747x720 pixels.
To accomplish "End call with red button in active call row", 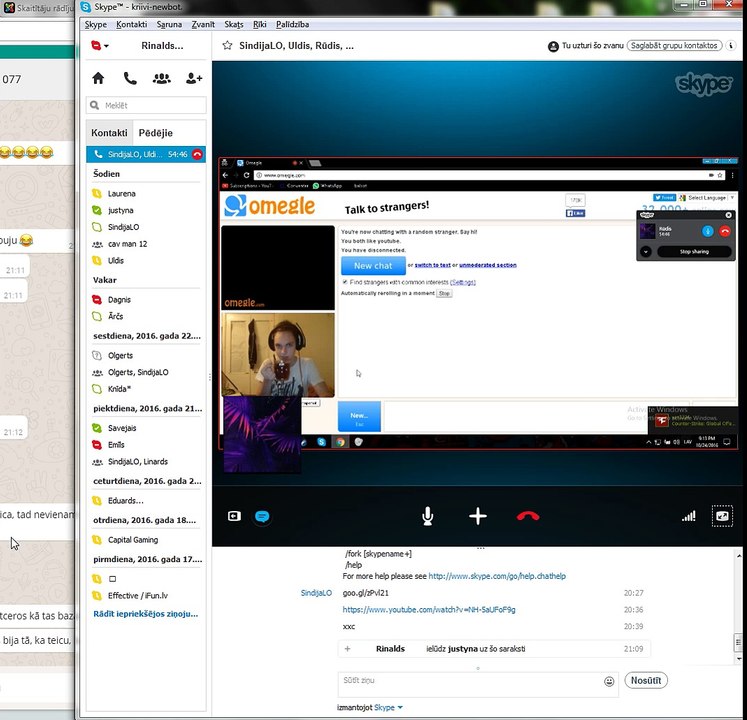I will pos(197,154).
